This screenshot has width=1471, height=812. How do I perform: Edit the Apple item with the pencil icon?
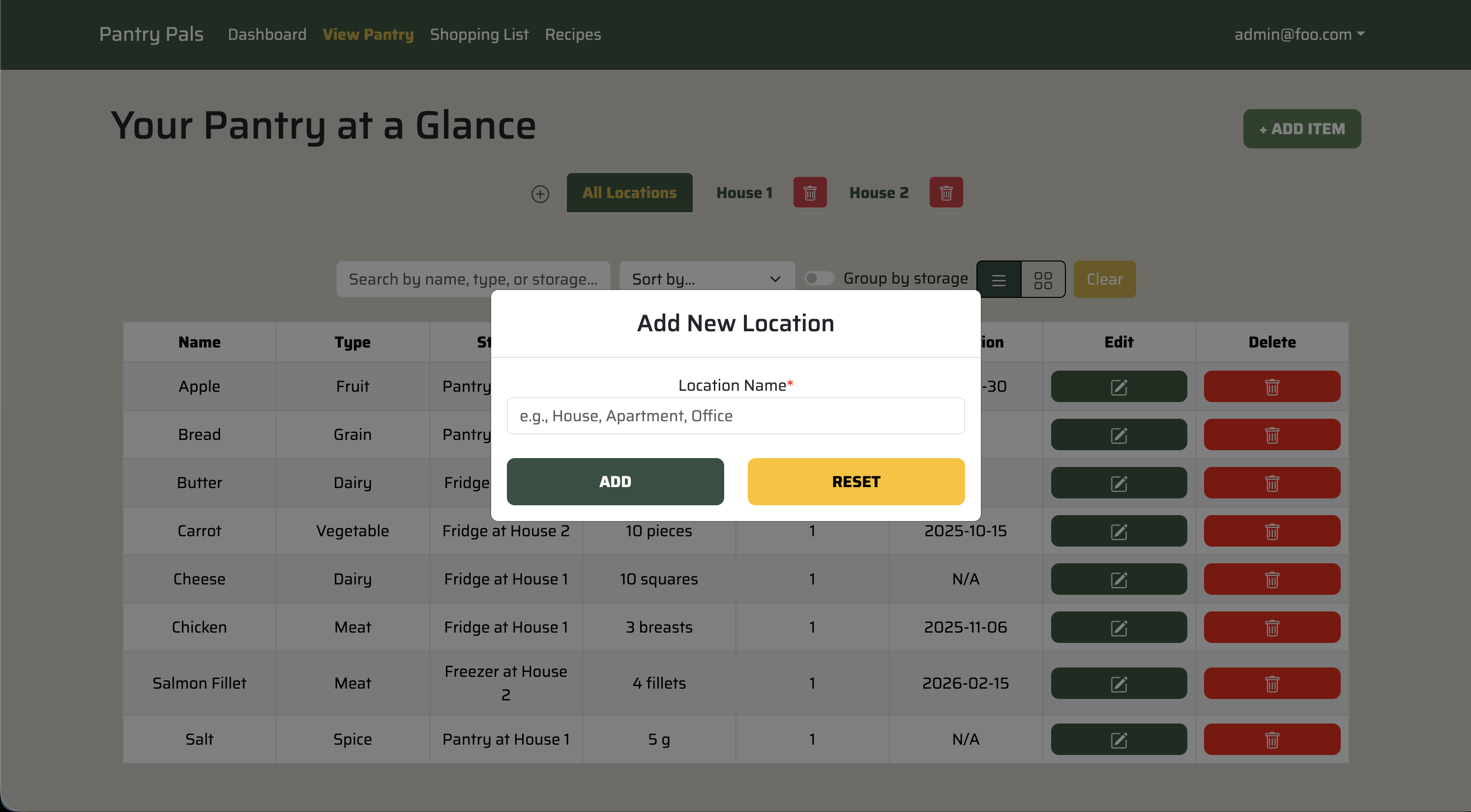point(1118,387)
